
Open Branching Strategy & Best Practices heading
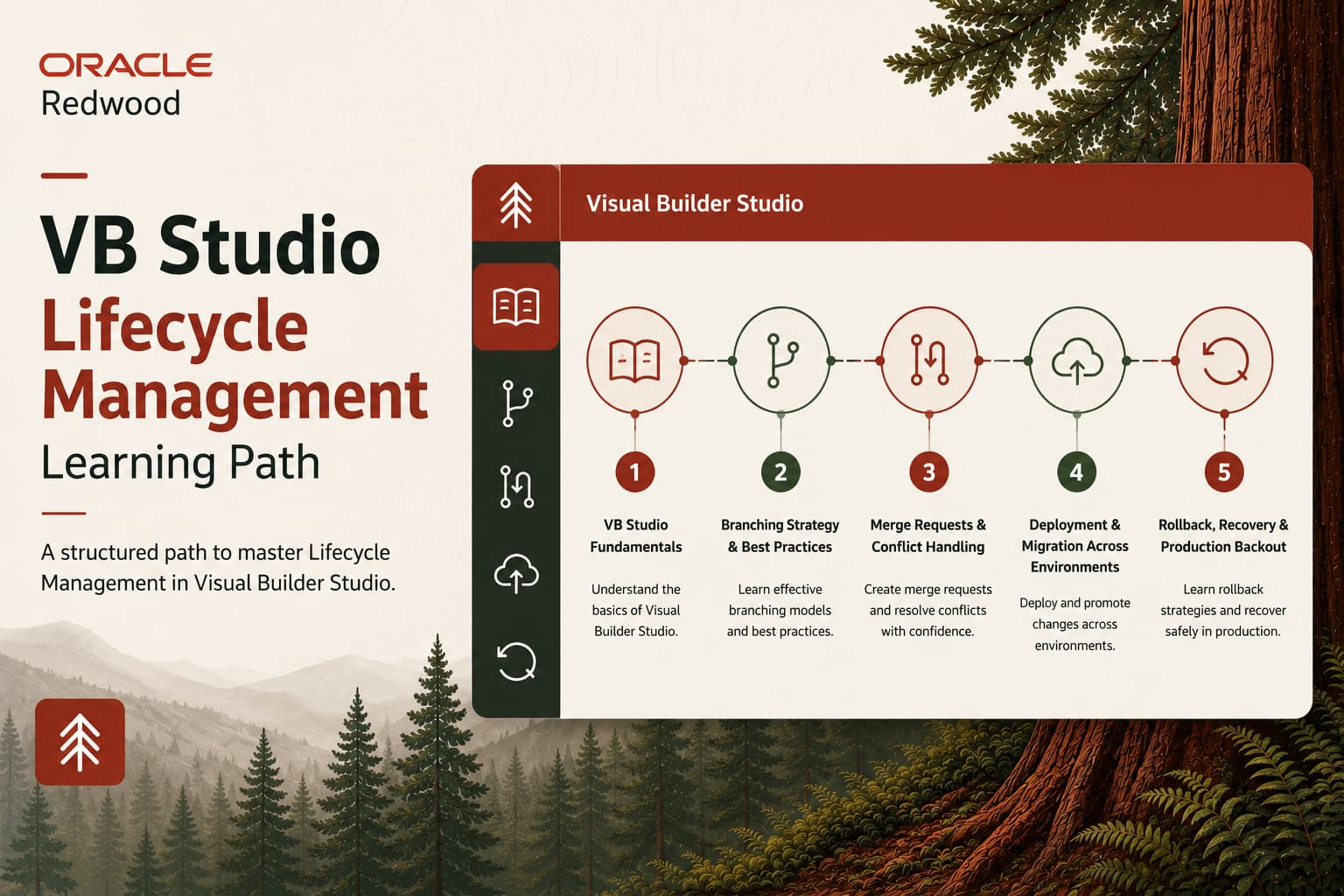(780, 535)
